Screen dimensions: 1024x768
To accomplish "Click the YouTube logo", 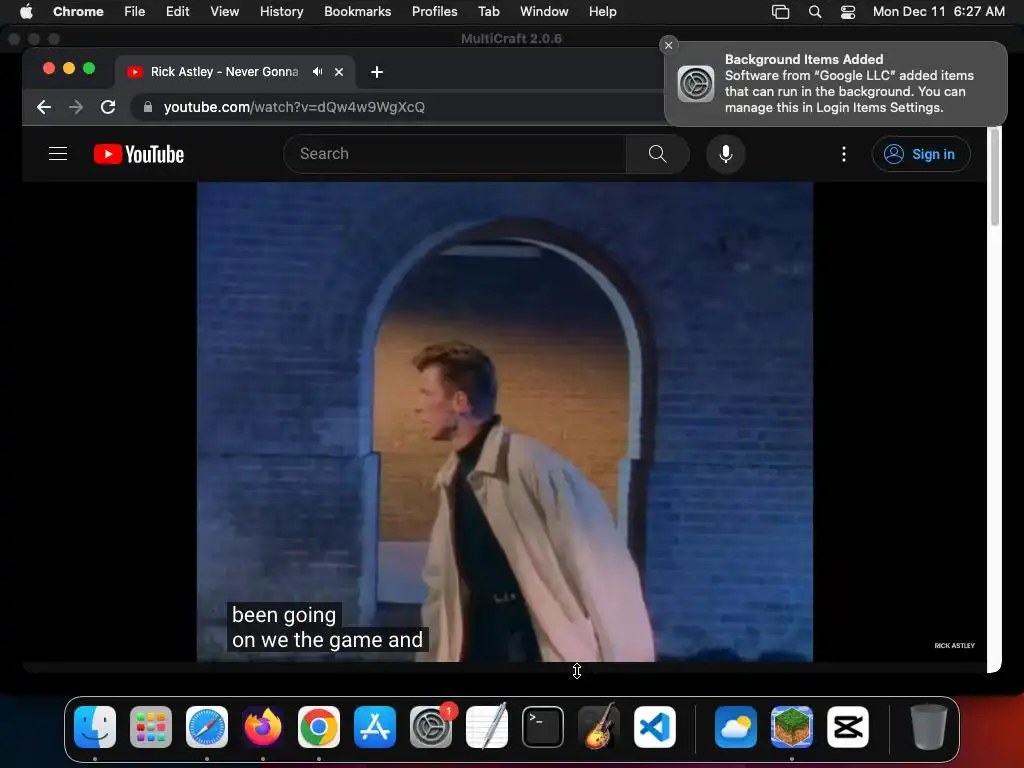I will tap(139, 154).
